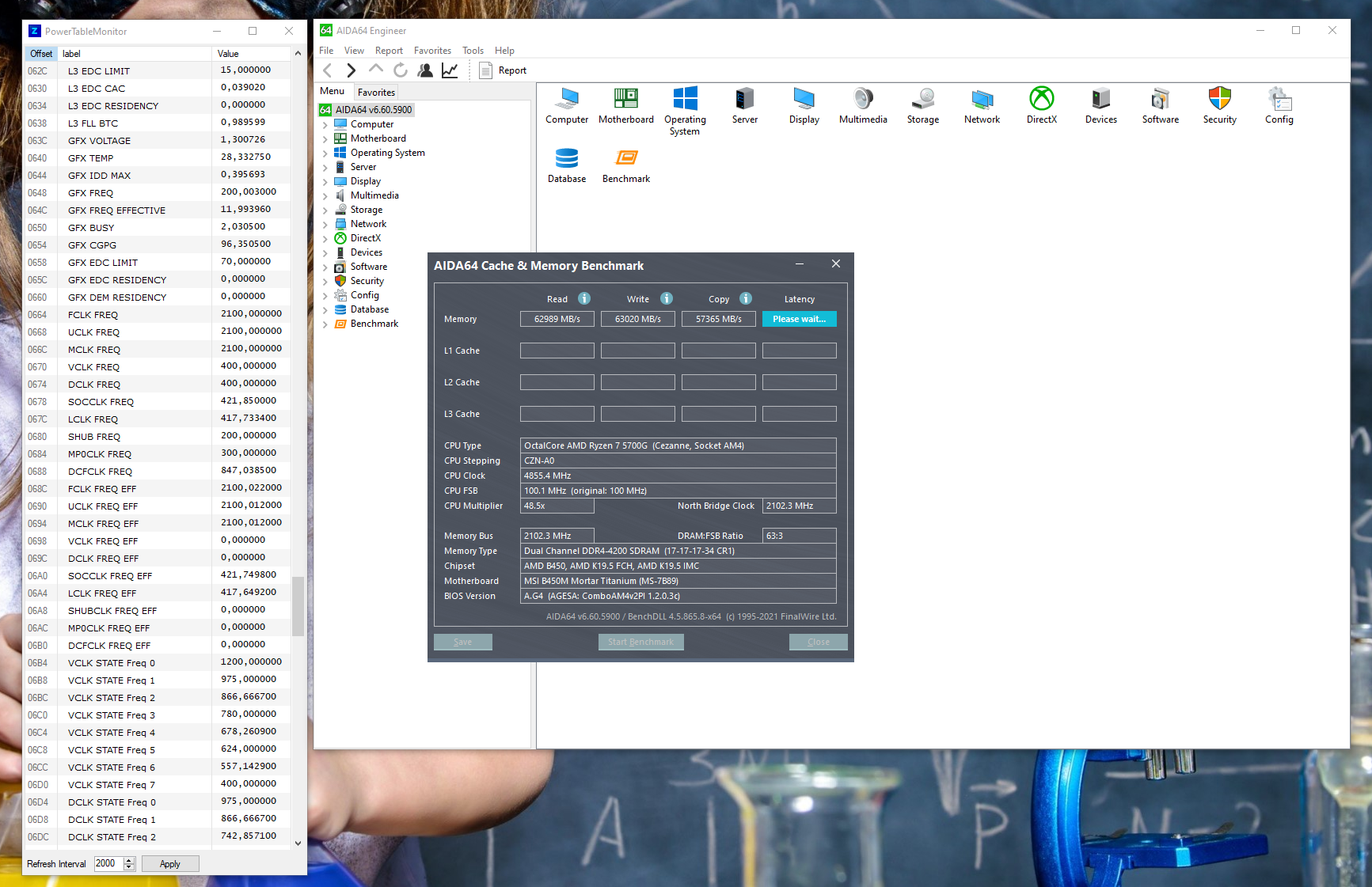Open the Display category icon in main pane
1372x887 pixels.
(804, 105)
